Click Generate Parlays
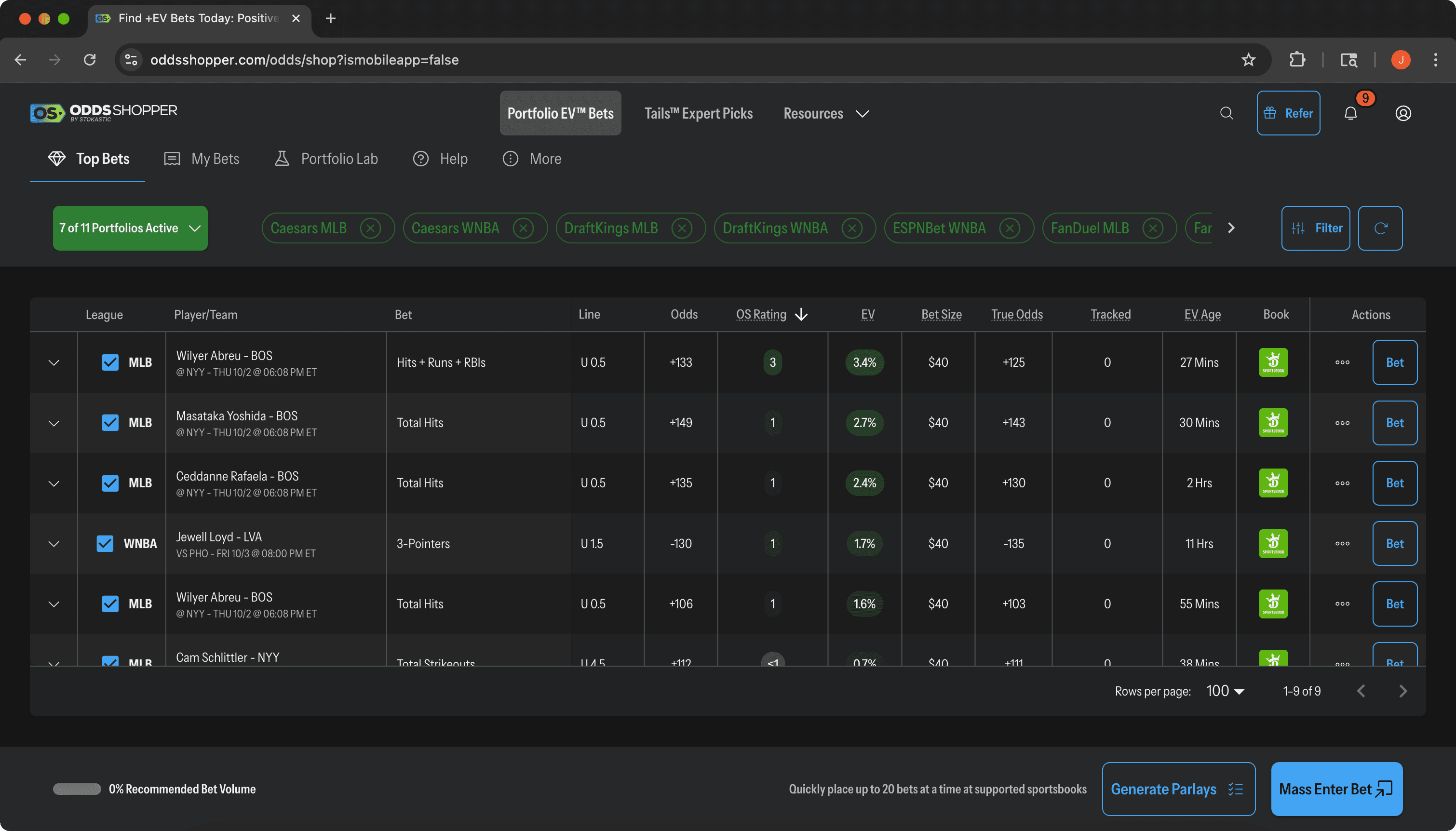1456x831 pixels. 1178,789
